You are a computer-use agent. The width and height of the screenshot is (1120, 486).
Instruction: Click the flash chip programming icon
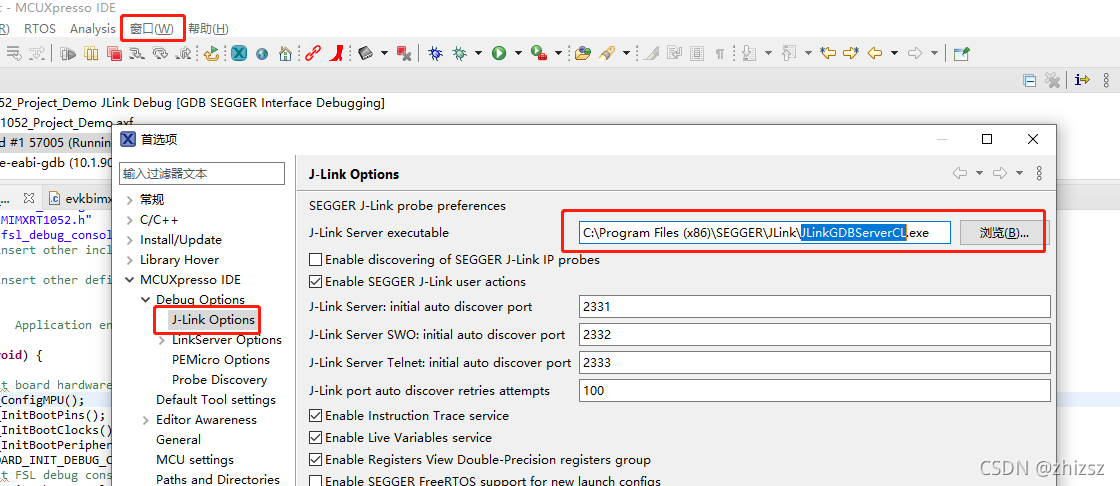tap(365, 53)
